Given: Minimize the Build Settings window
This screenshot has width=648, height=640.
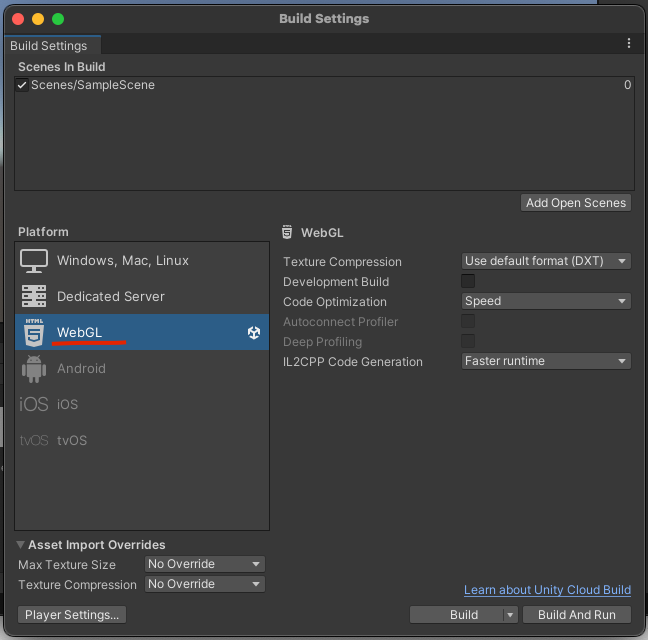Looking at the screenshot, I should (x=38, y=19).
